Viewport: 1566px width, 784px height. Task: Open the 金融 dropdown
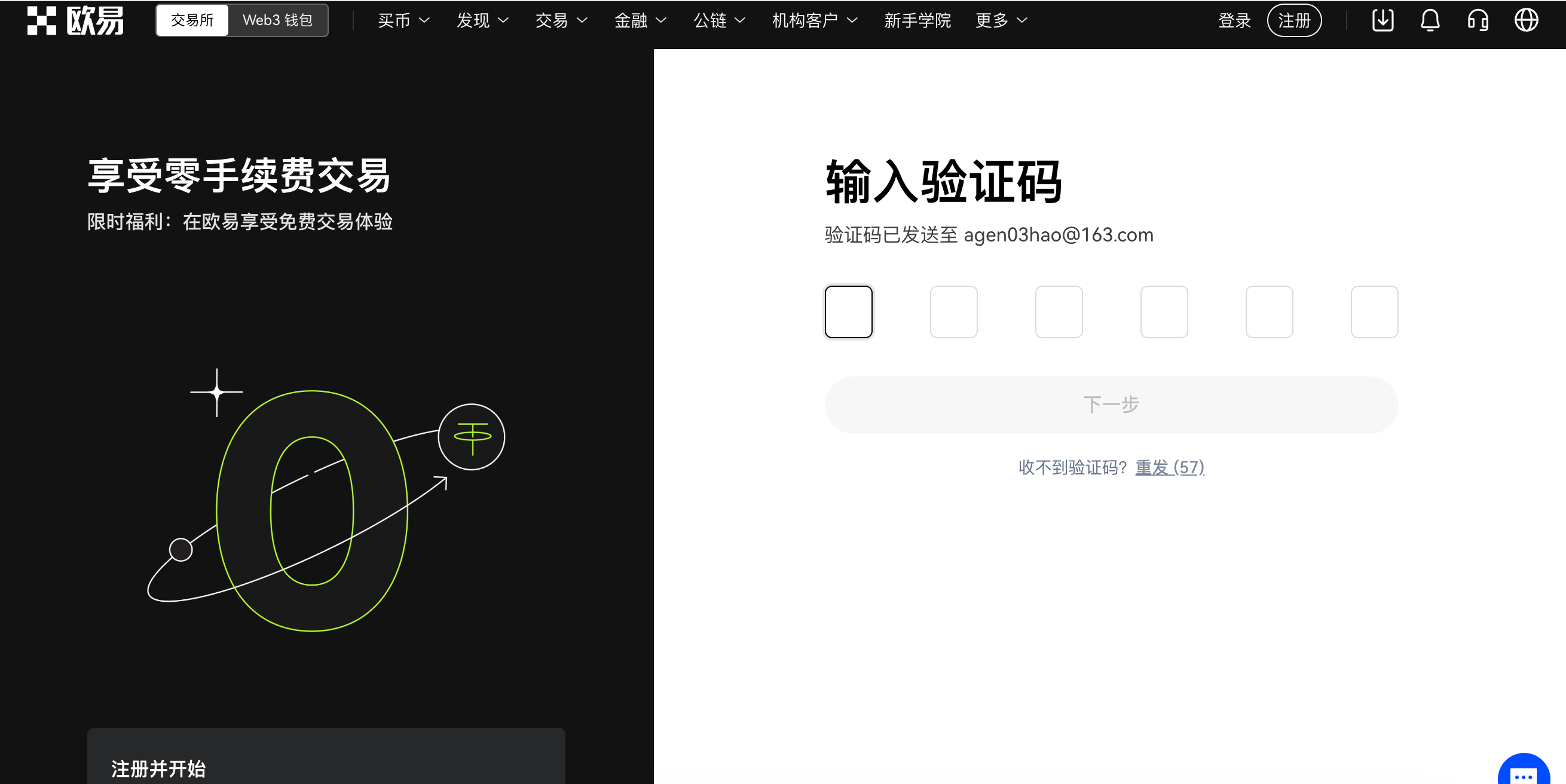640,20
